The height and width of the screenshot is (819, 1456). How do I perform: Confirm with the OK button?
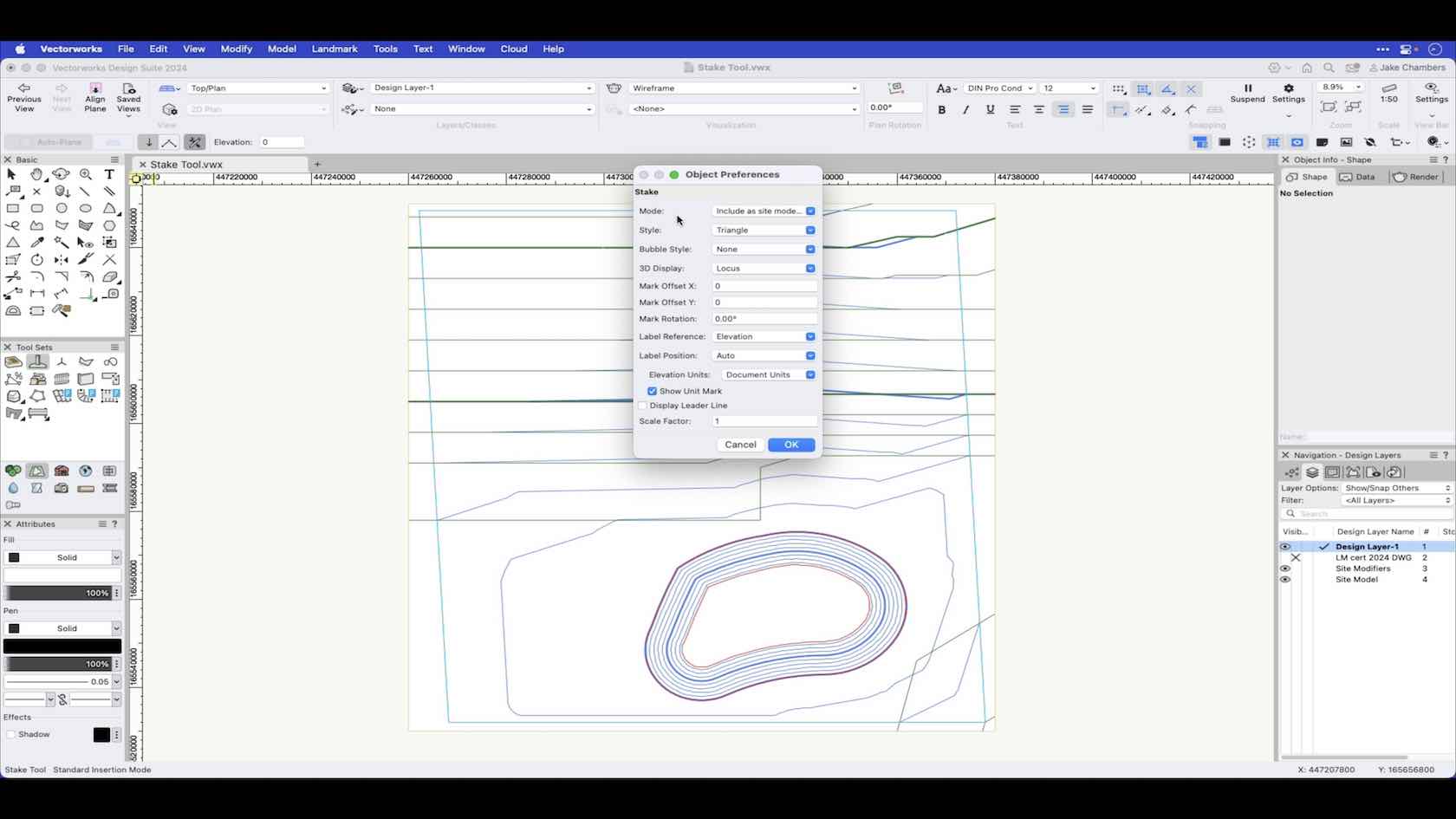pyautogui.click(x=790, y=444)
